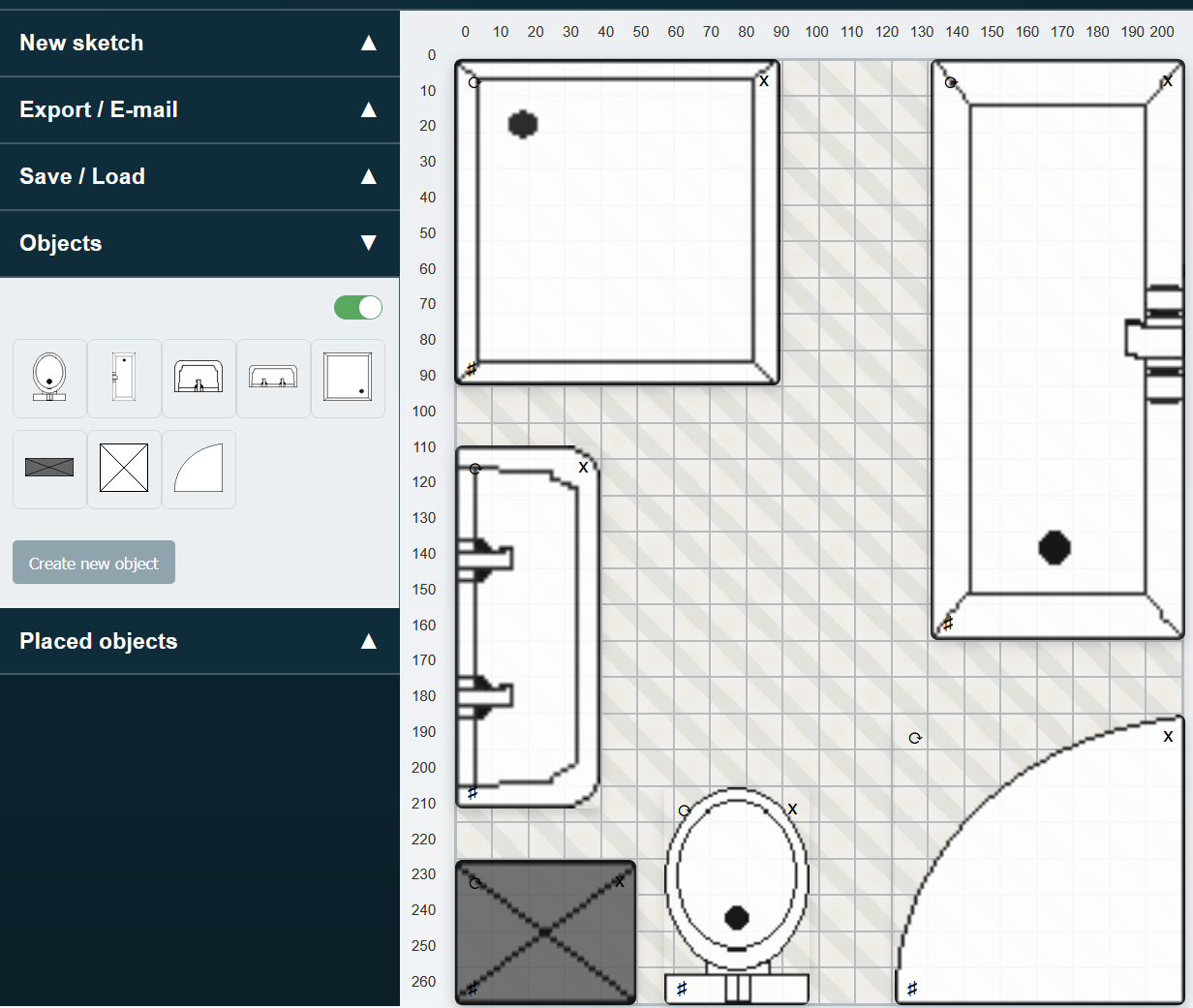The image size is (1193, 1008).
Task: Collapse the Objects section
Action: (x=199, y=243)
